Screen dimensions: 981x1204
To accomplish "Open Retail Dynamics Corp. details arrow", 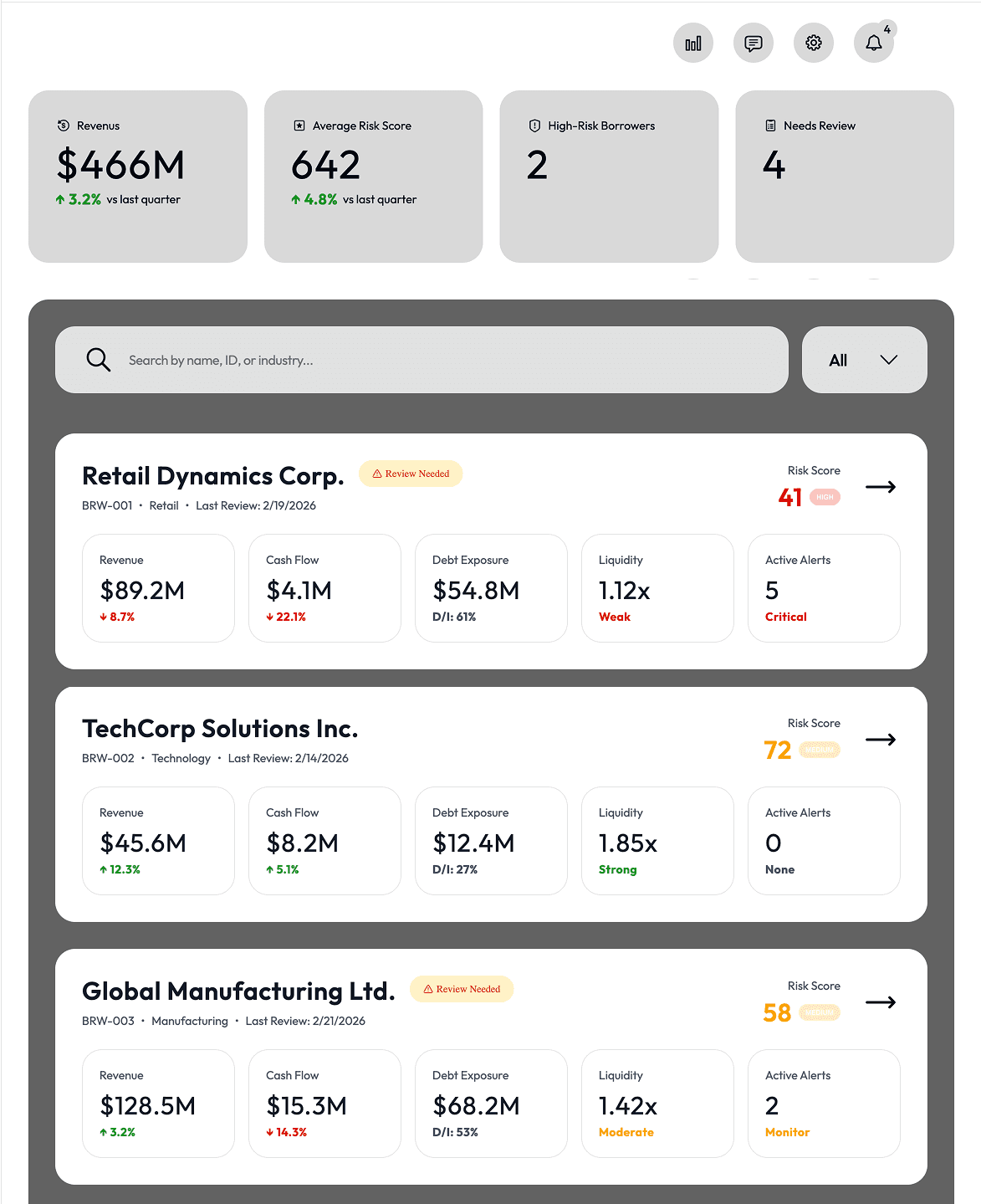I will click(881, 487).
